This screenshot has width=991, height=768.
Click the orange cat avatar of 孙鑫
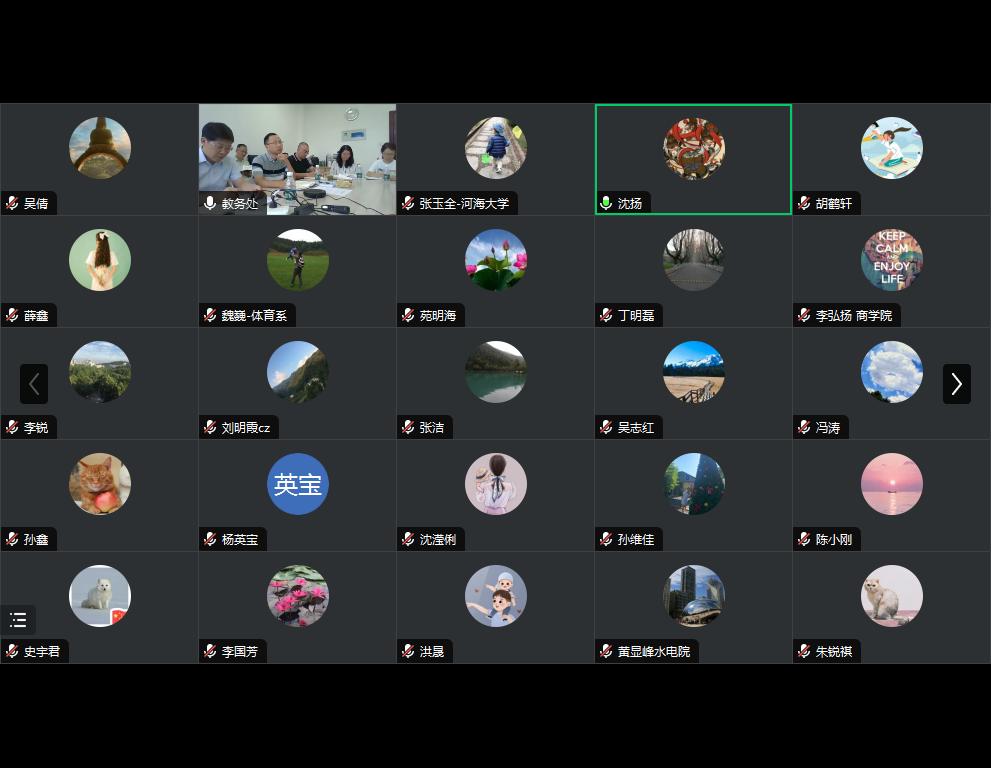(100, 484)
